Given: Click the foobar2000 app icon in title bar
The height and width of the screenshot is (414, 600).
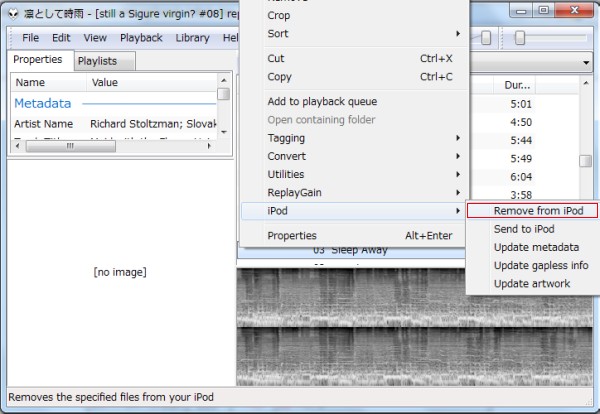Looking at the screenshot, I should point(11,11).
